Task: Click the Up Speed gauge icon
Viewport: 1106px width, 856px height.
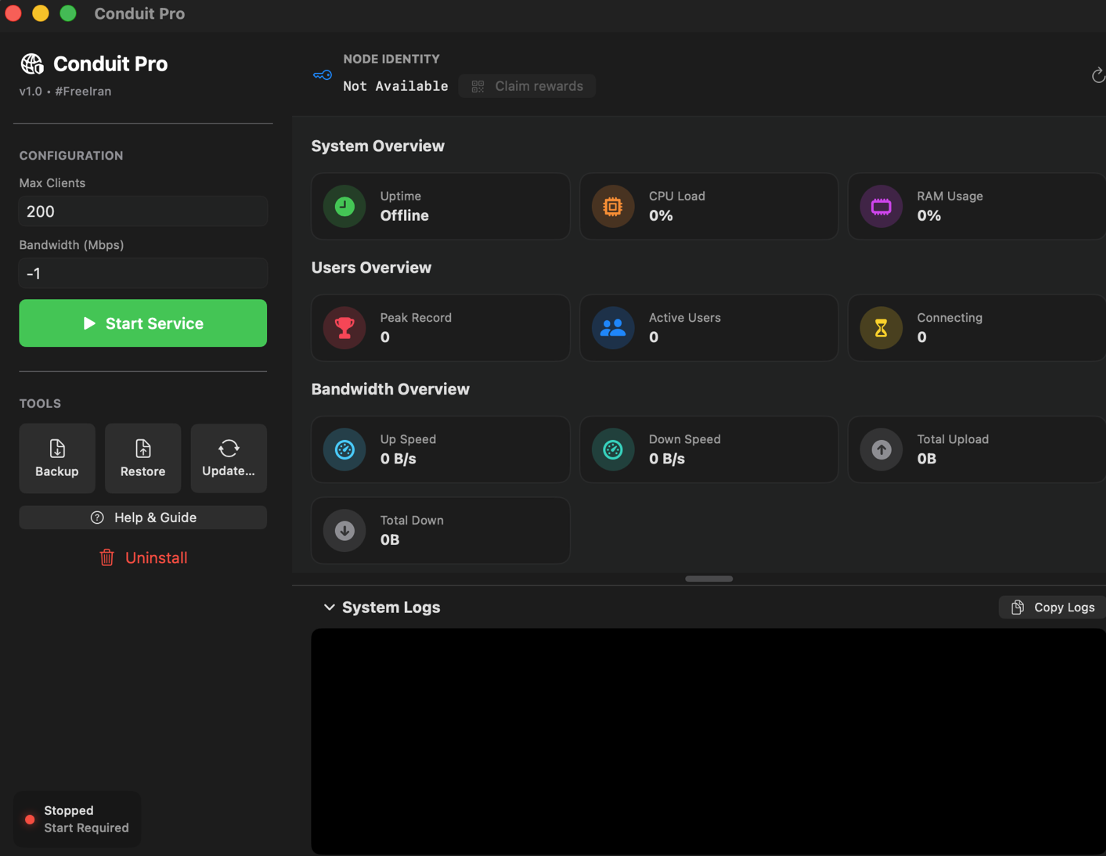Action: pos(345,450)
